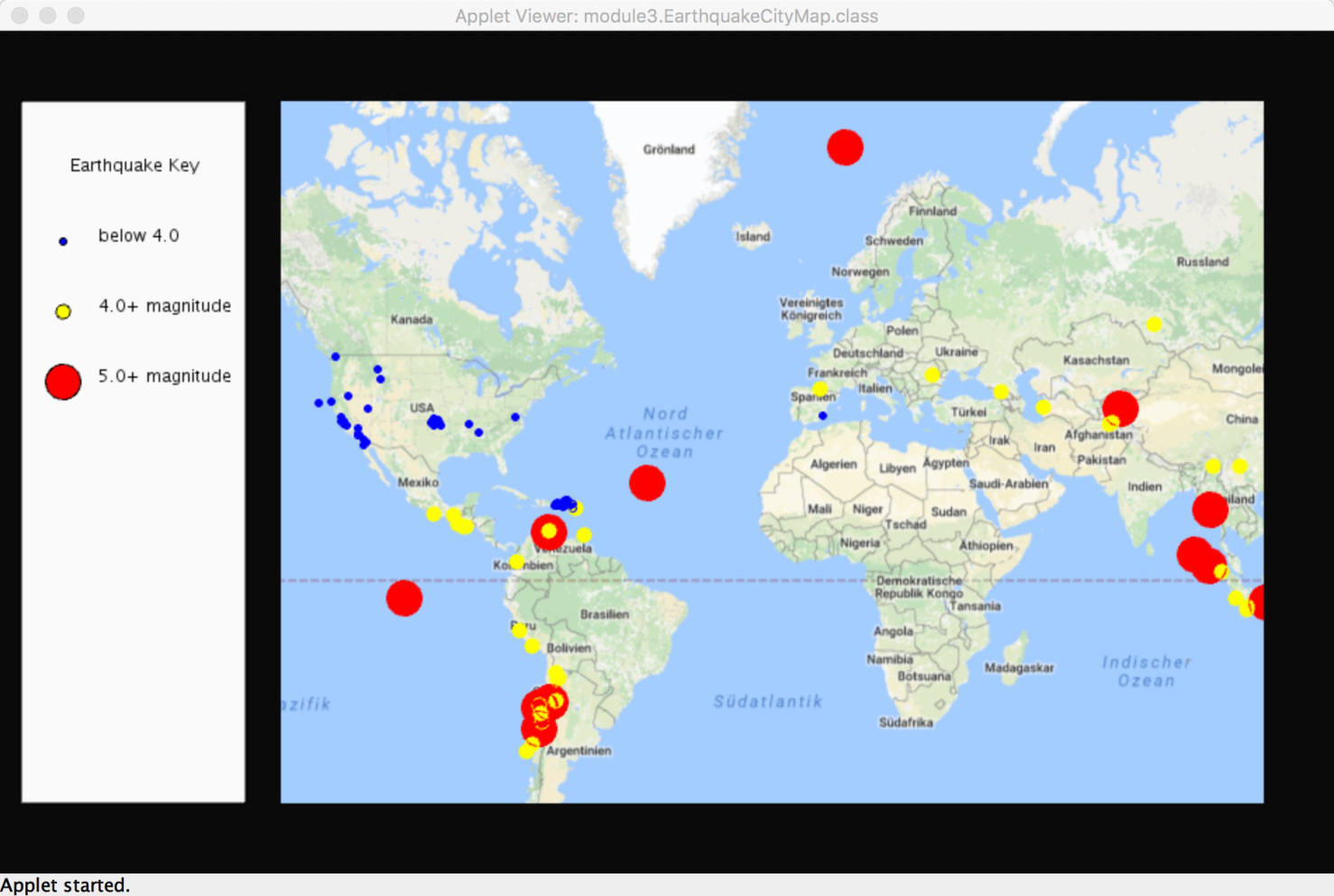Click the Earthquake Key title
Image resolution: width=1334 pixels, height=896 pixels.
coord(134,165)
